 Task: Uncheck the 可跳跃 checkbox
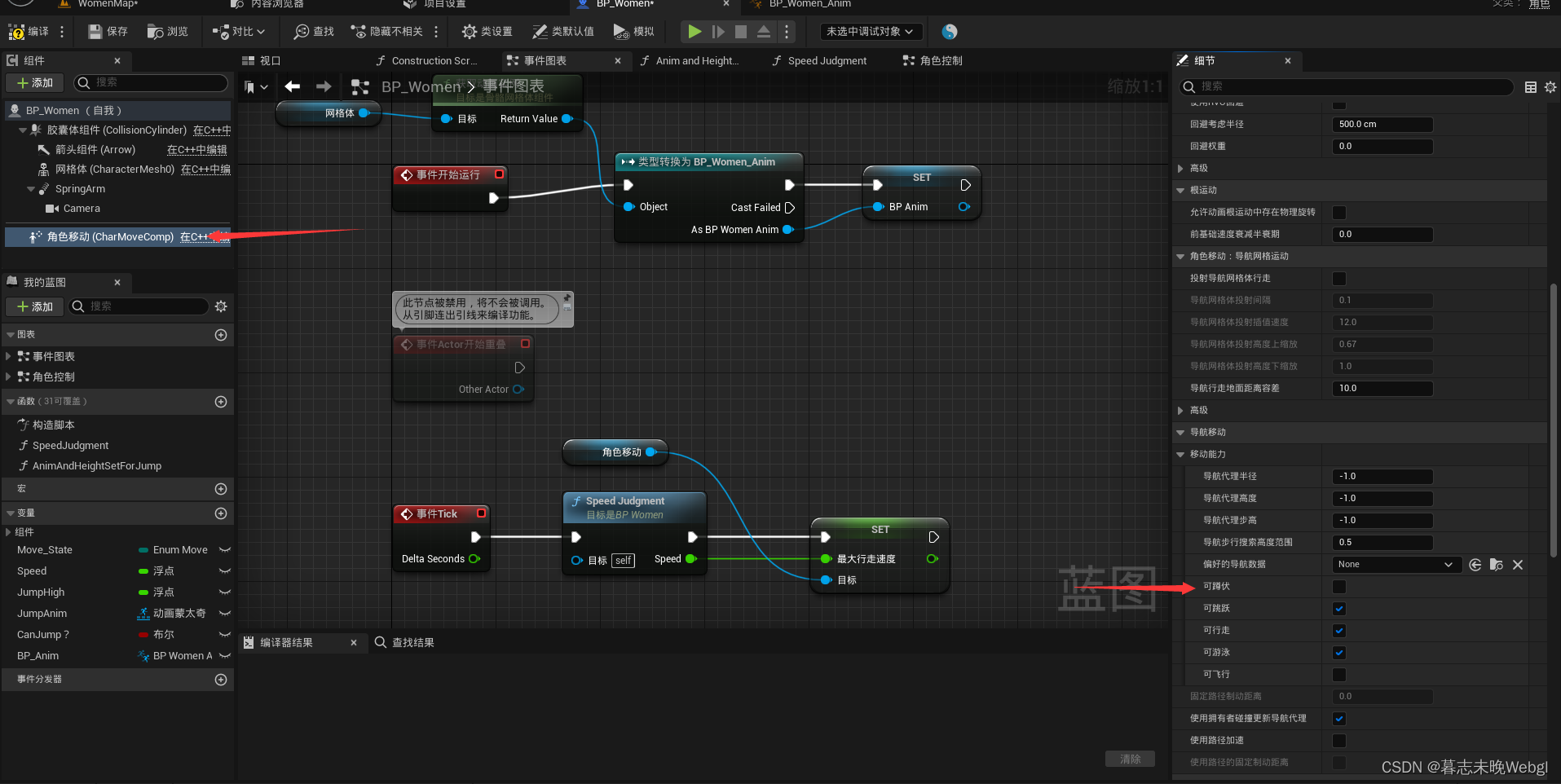(1339, 609)
